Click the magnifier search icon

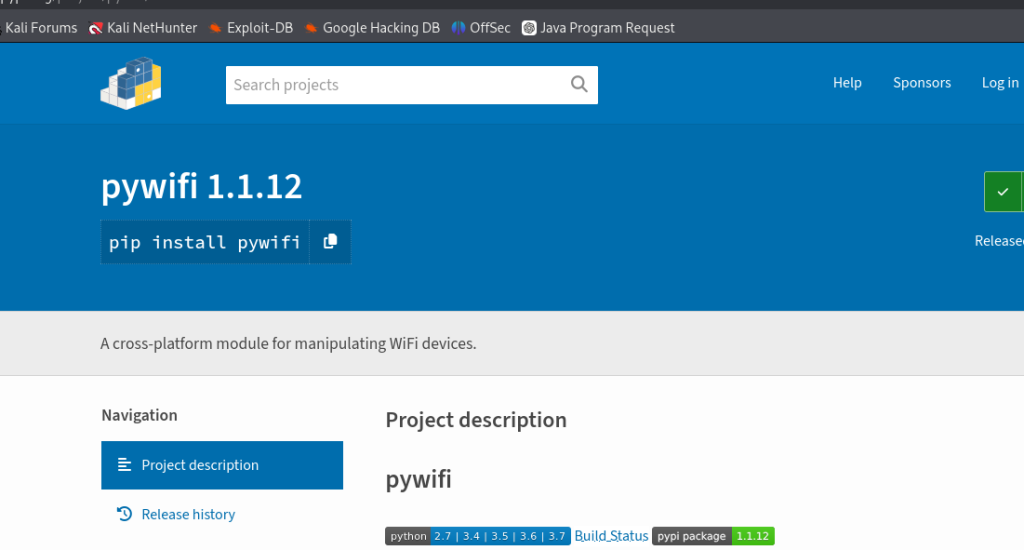[579, 84]
